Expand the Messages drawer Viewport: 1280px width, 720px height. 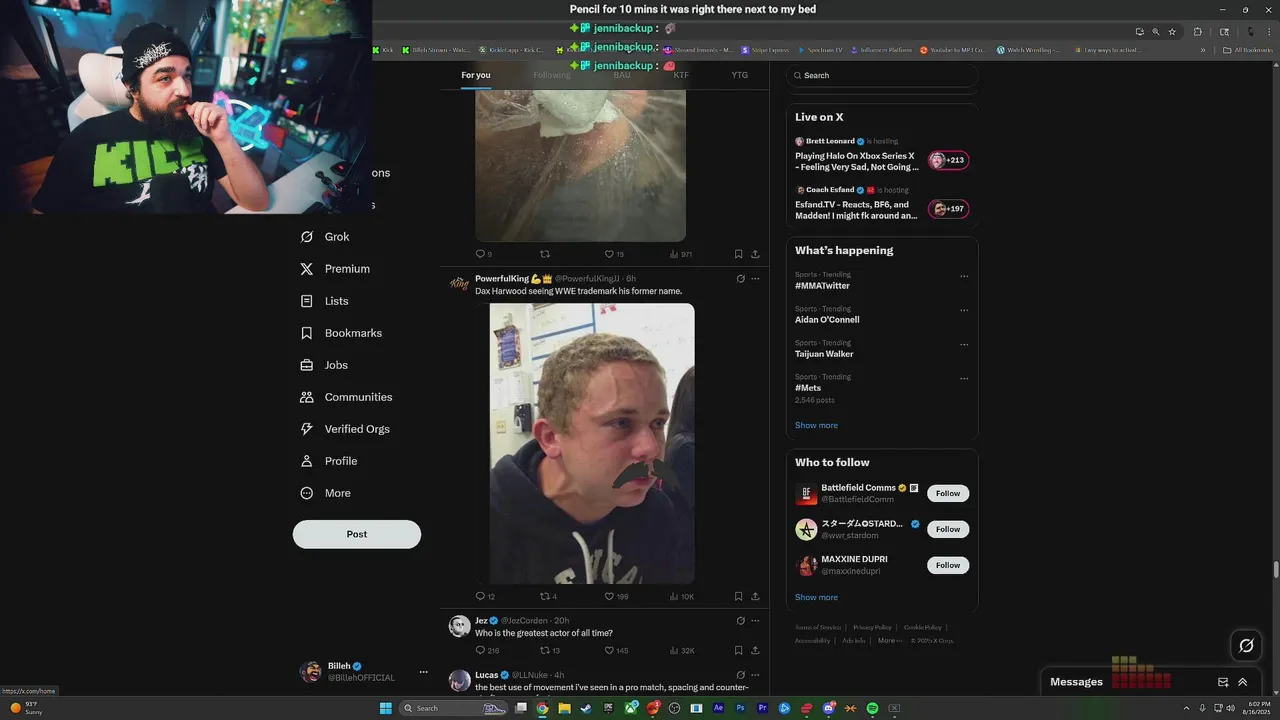point(1243,682)
